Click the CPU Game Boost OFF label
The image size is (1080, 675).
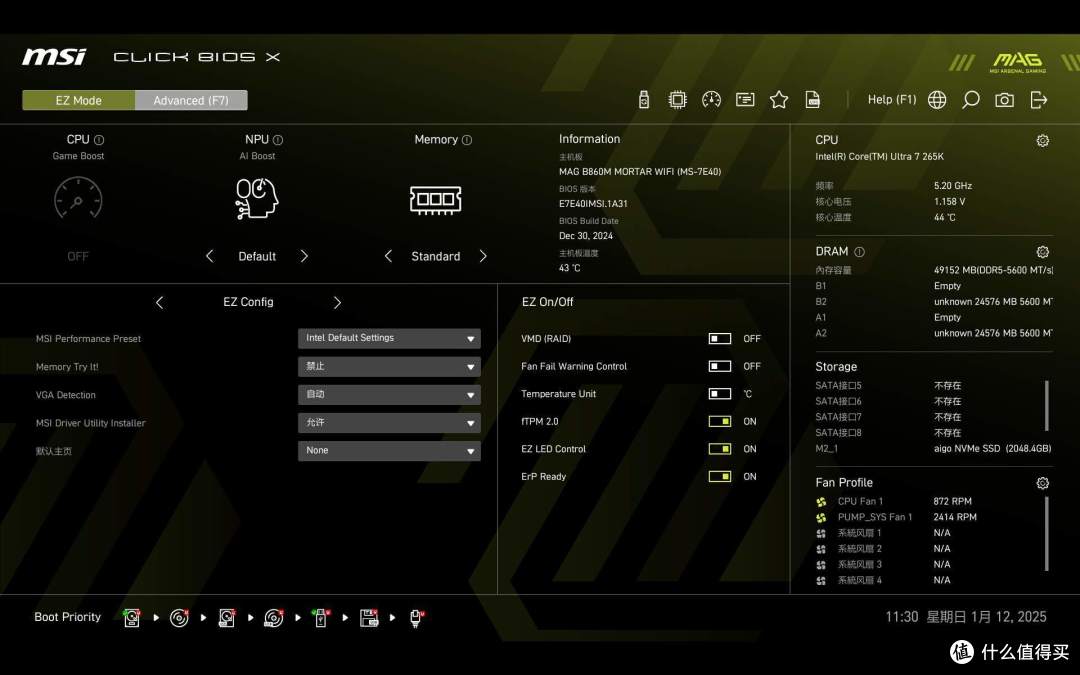78,256
